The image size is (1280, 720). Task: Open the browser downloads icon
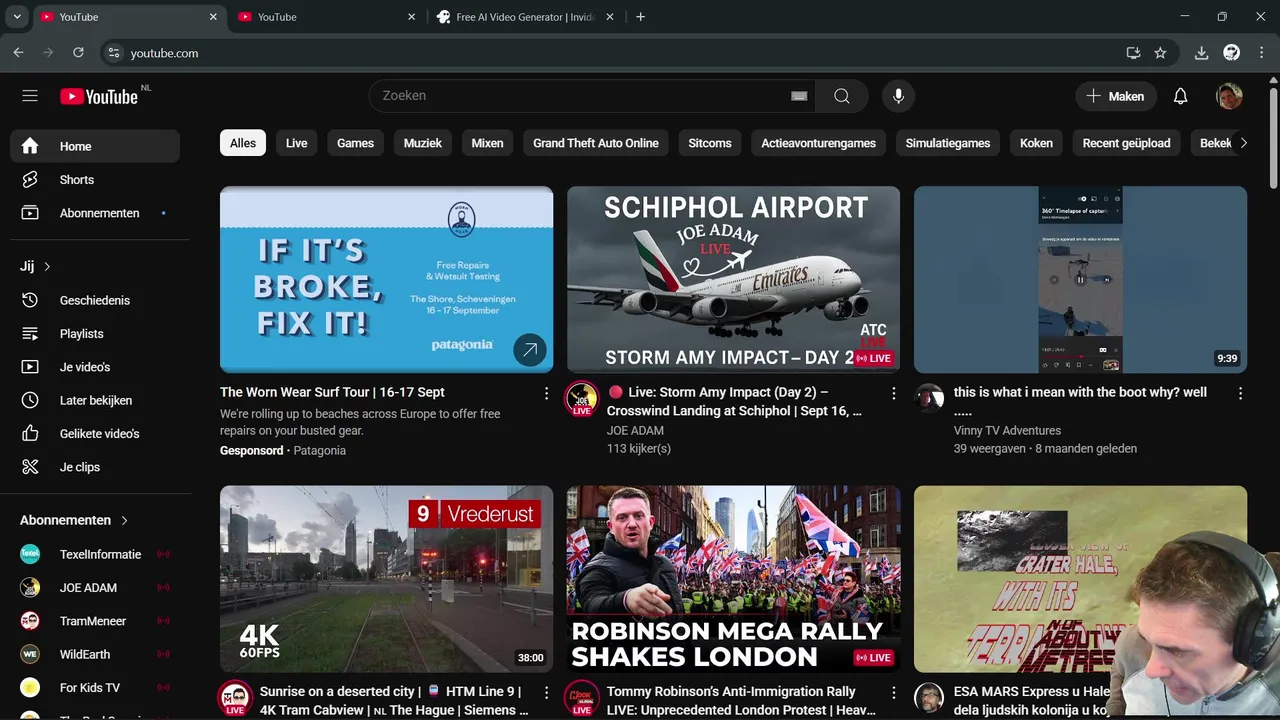[1202, 53]
